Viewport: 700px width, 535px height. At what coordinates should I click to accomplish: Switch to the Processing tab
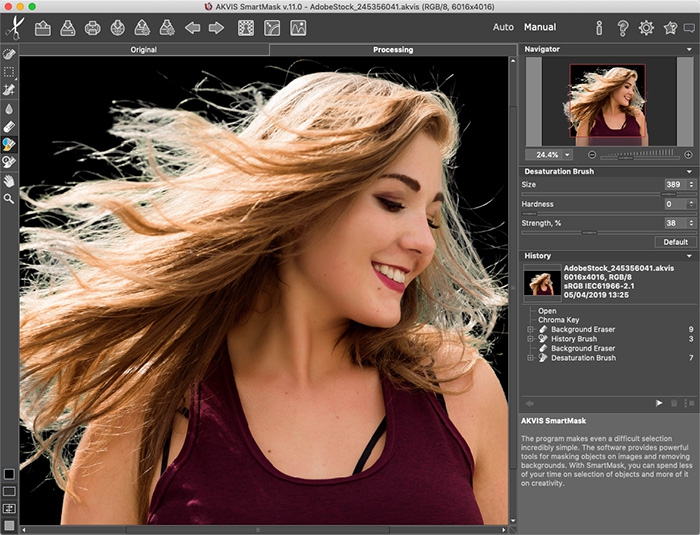tap(393, 50)
